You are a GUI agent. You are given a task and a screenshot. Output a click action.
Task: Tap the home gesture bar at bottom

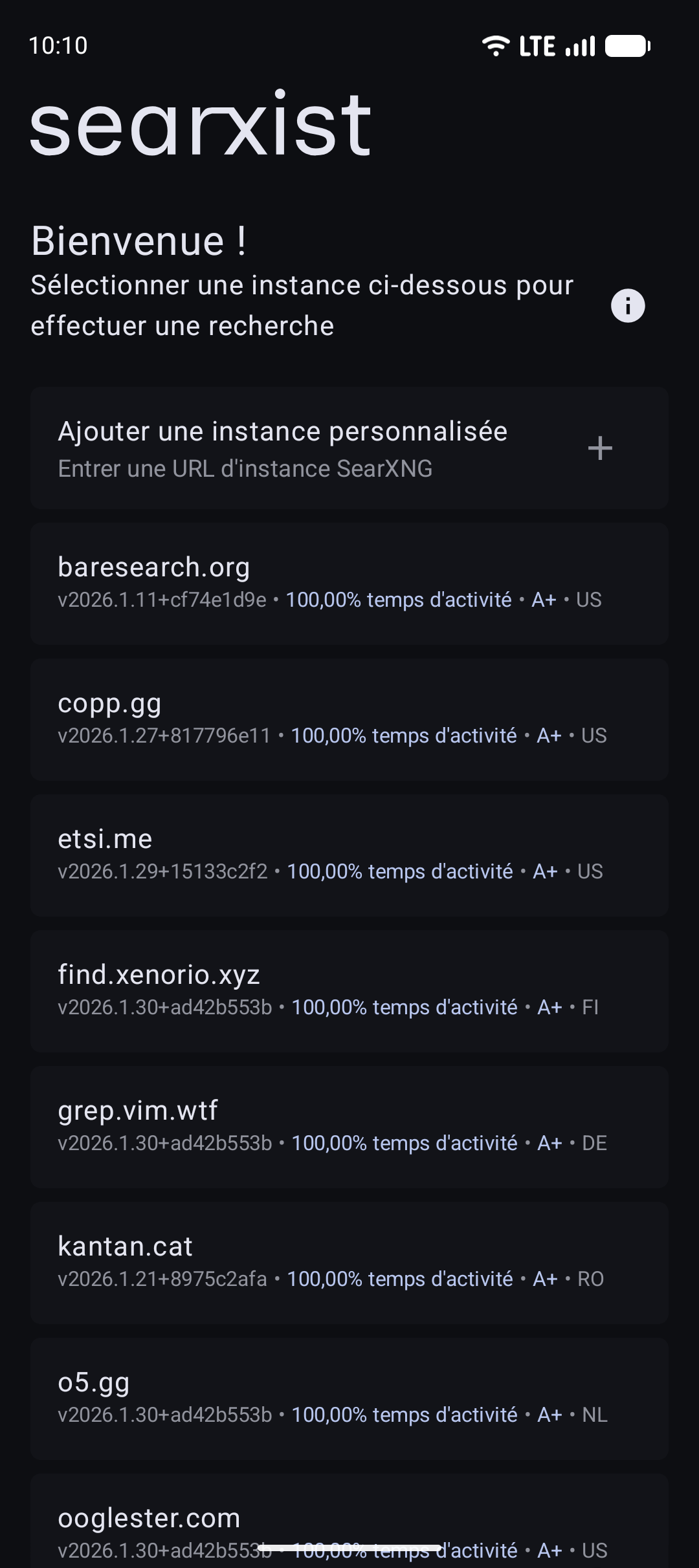[x=349, y=1549]
